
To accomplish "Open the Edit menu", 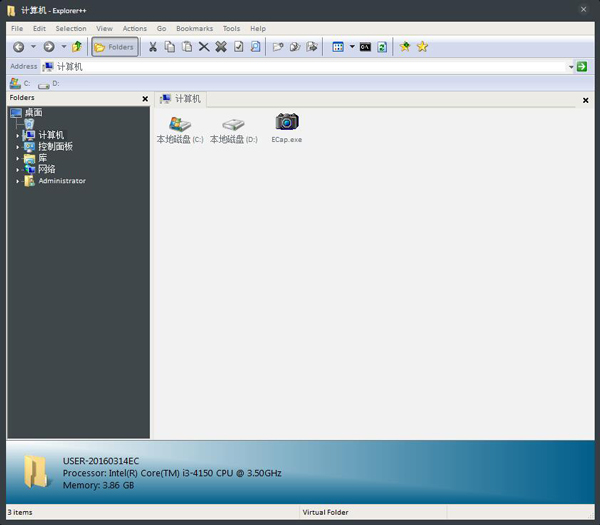I will pyautogui.click(x=39, y=28).
